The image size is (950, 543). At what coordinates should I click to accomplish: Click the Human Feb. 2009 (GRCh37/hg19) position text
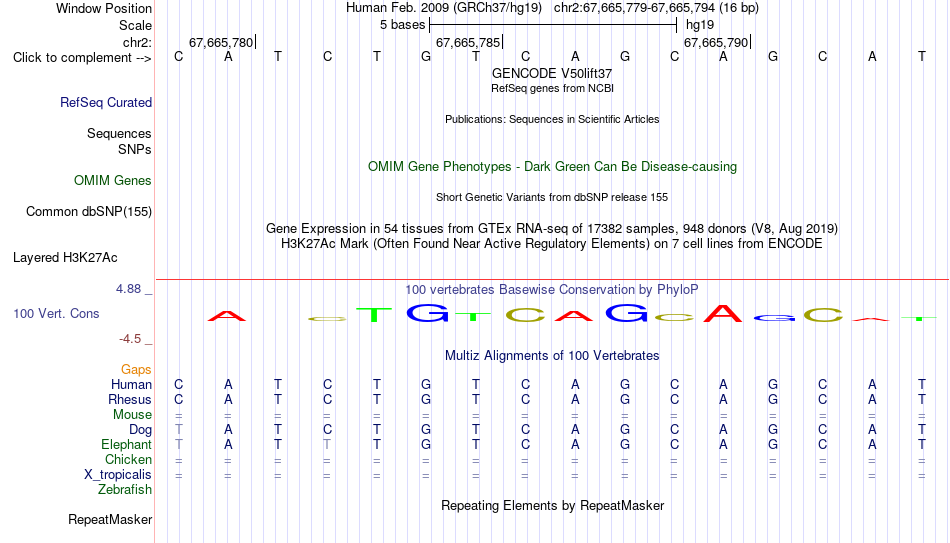point(444,8)
